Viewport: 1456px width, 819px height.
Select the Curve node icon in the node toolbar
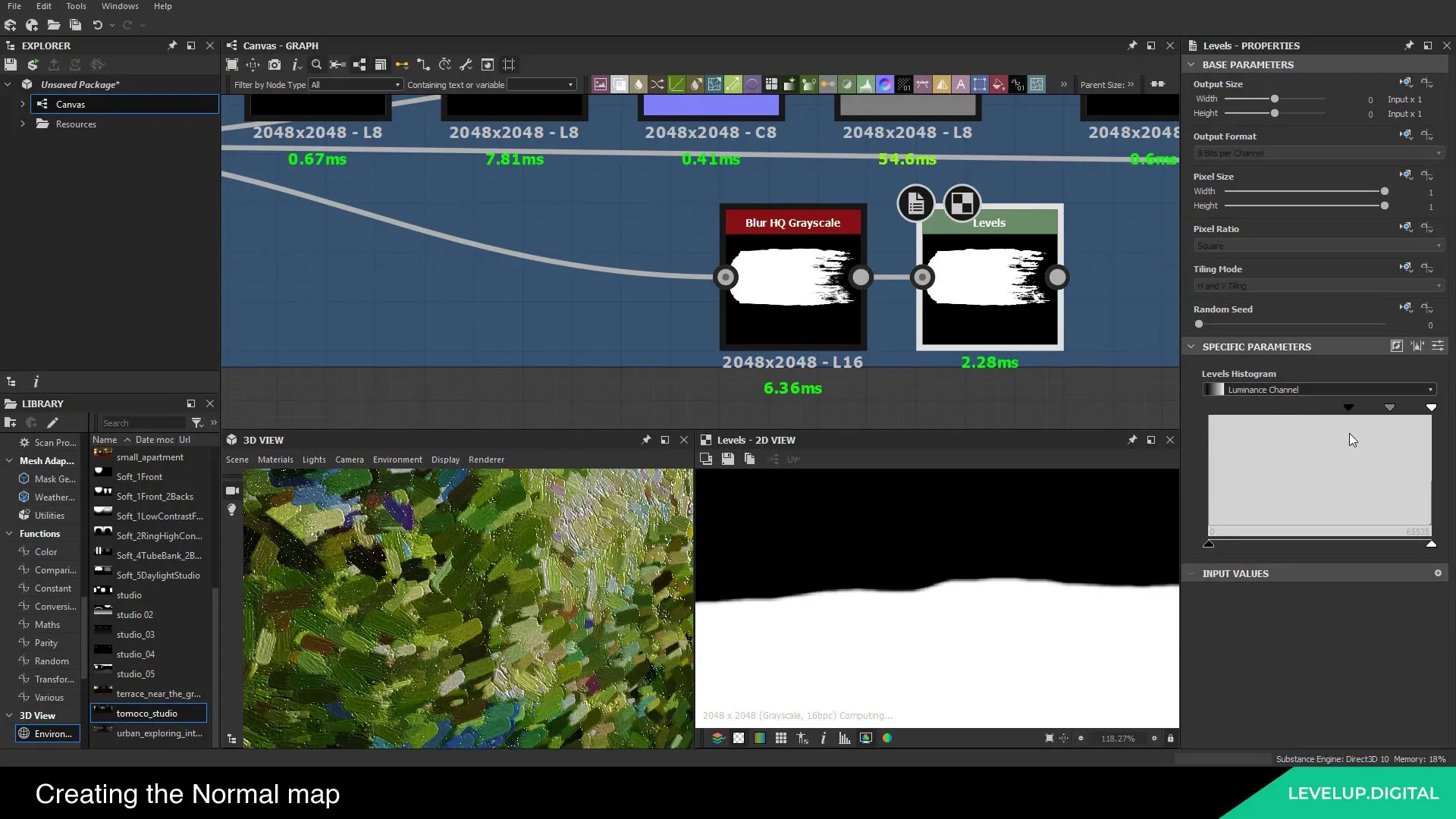(676, 84)
